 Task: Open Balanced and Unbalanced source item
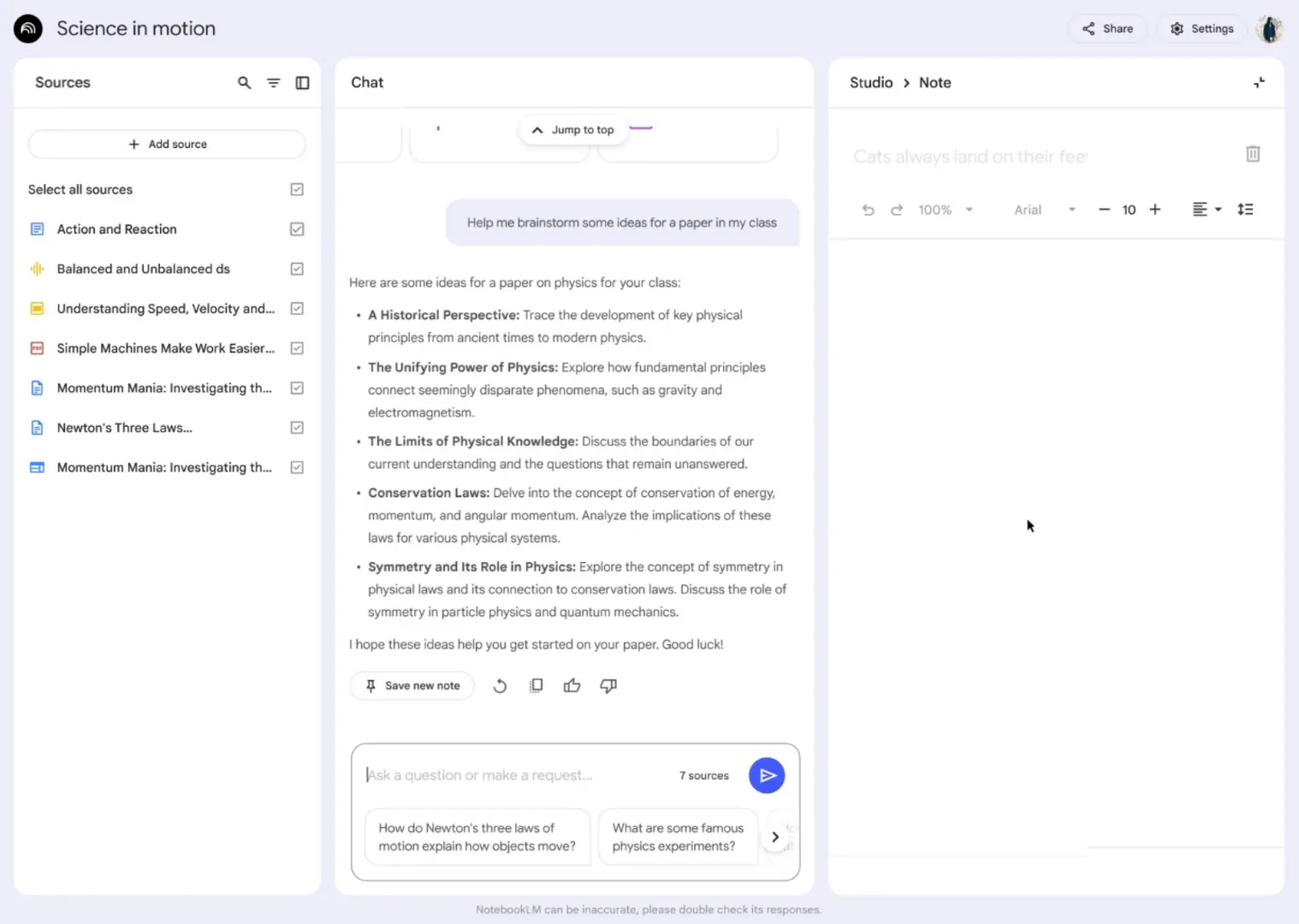(143, 269)
